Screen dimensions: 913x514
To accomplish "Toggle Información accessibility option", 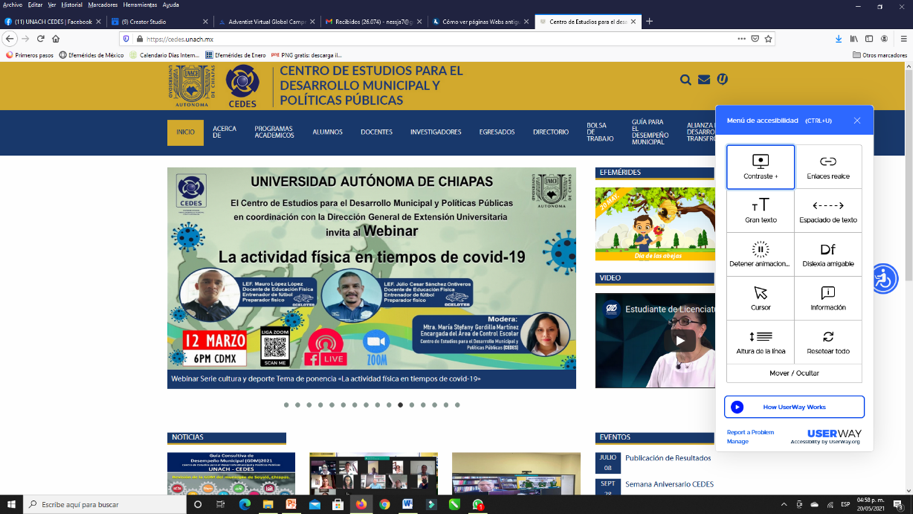I will [828, 298].
